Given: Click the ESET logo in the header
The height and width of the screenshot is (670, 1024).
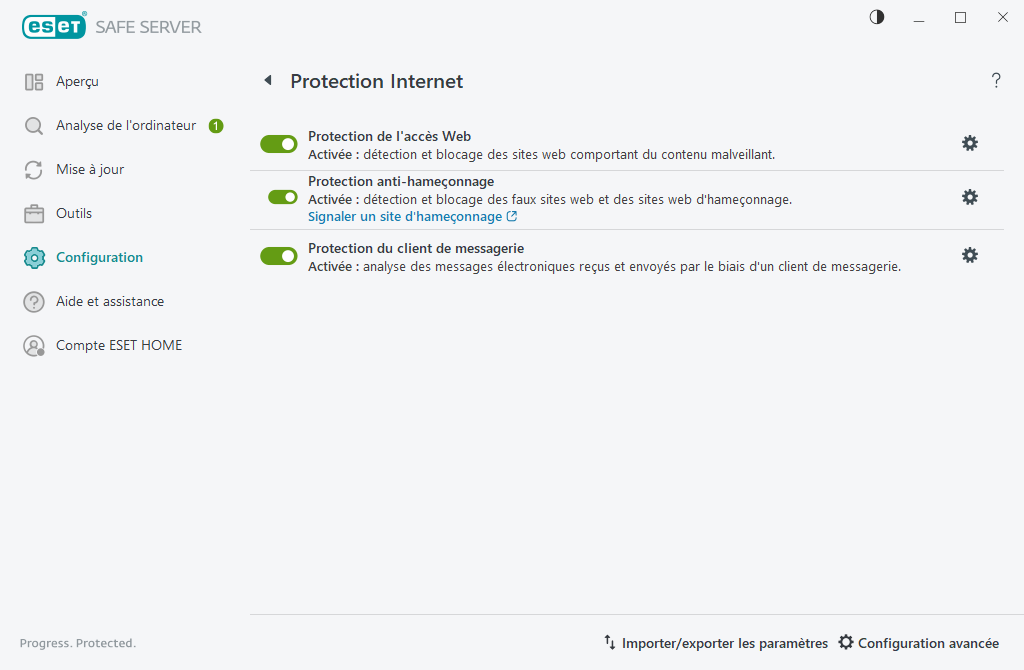Looking at the screenshot, I should tap(53, 25).
